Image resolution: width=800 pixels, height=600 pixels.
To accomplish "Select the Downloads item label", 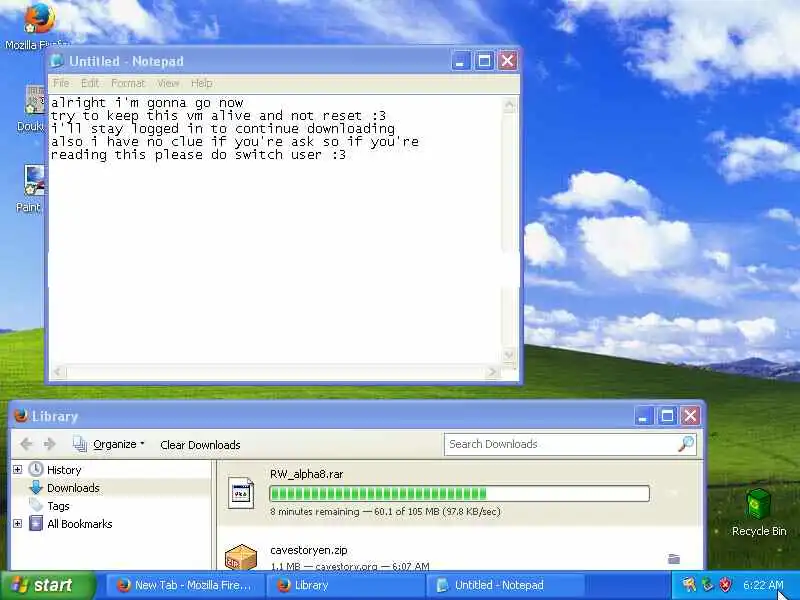I will (73, 488).
